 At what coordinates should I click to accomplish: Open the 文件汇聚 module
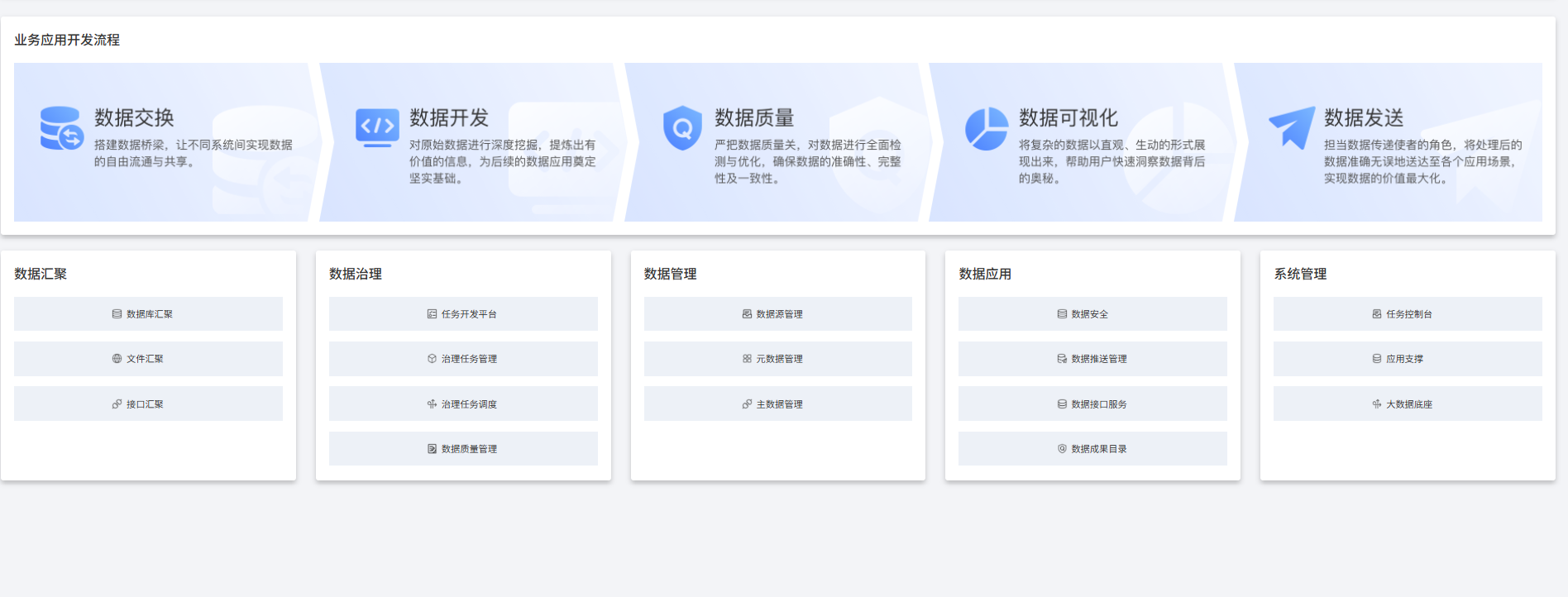coord(148,359)
